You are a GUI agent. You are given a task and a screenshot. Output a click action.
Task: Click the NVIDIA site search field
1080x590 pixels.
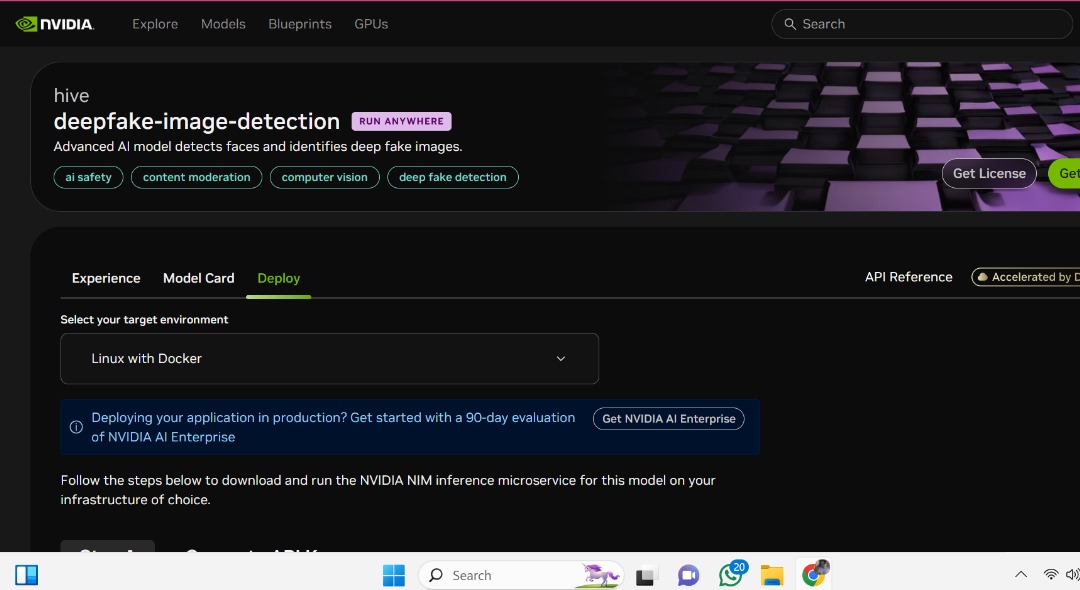pos(923,24)
